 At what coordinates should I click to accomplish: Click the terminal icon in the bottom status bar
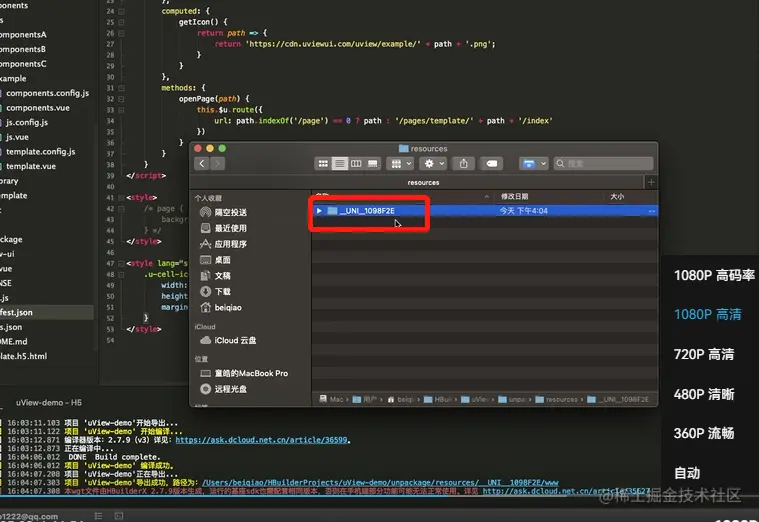tap(119, 516)
